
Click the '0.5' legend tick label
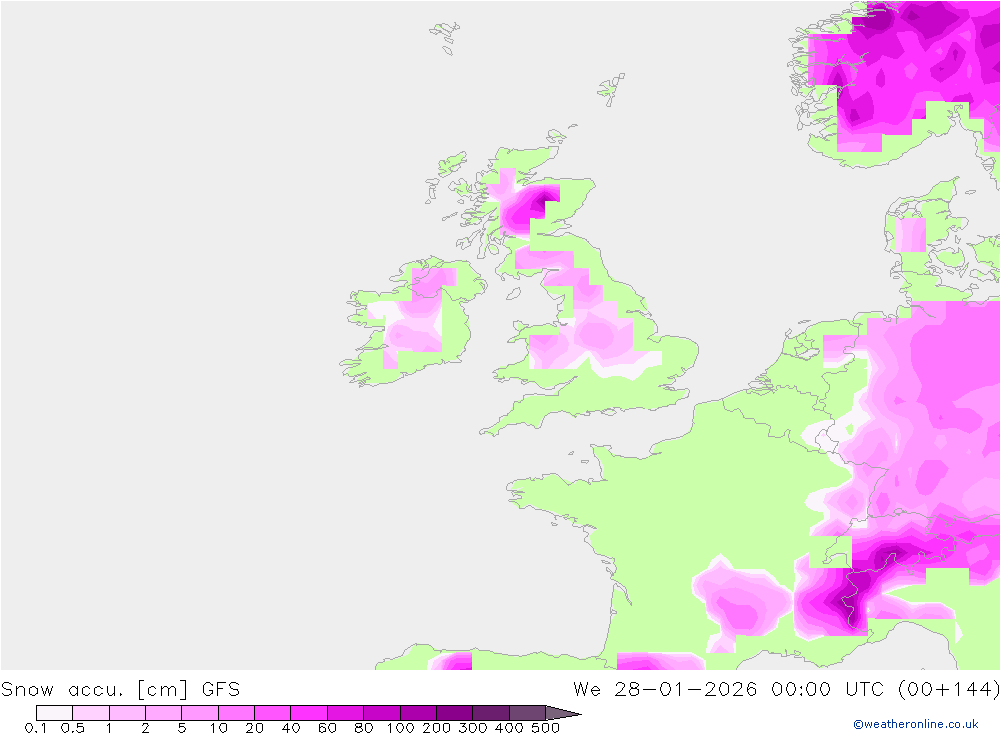point(73,728)
